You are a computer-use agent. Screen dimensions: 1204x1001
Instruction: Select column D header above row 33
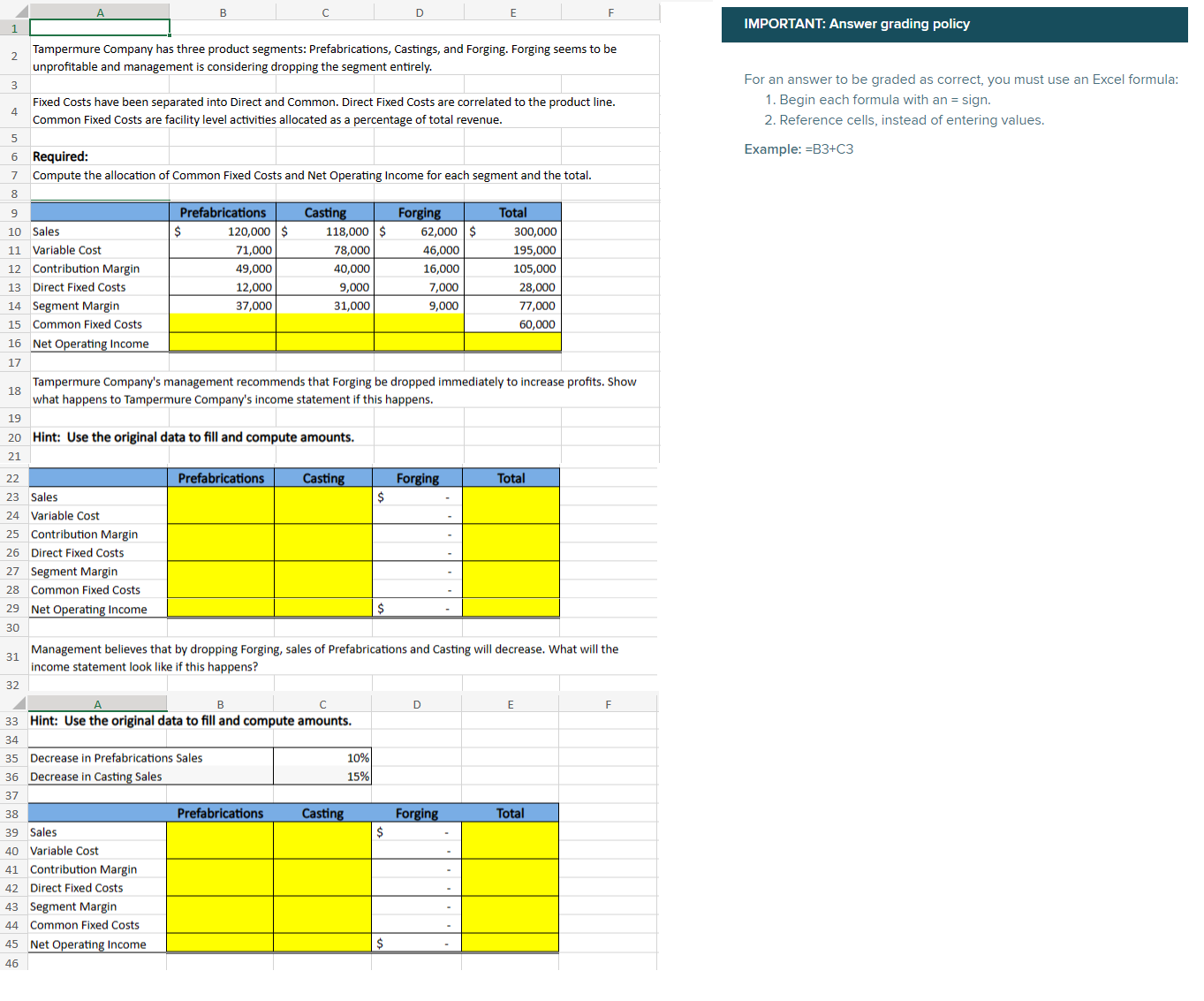pos(417,704)
